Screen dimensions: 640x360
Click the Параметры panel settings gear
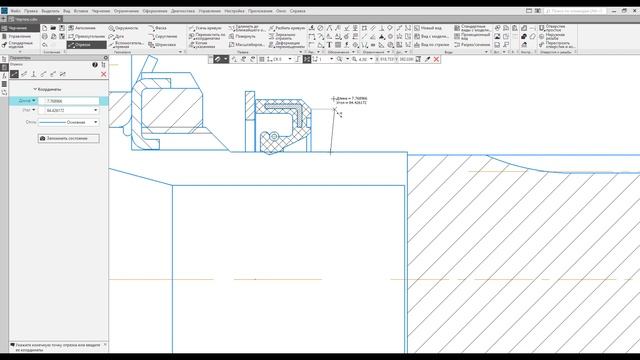105,58
